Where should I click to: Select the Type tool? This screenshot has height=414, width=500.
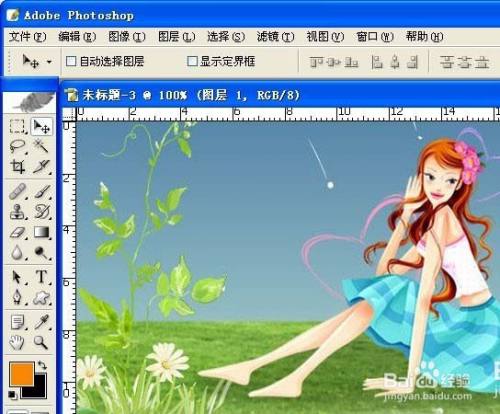[x=42, y=277]
